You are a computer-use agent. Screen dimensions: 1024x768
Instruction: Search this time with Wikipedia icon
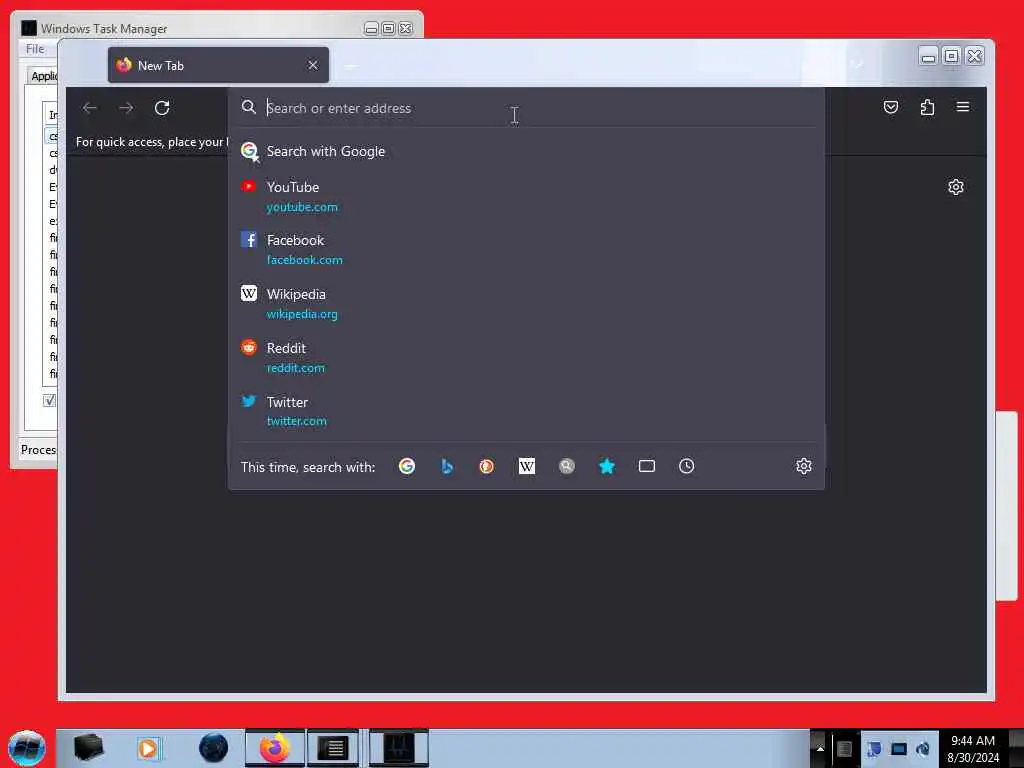(x=526, y=466)
